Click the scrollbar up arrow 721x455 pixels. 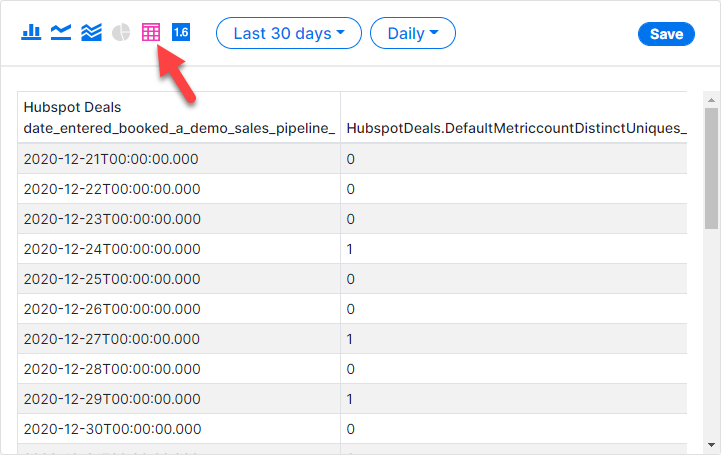(x=711, y=100)
